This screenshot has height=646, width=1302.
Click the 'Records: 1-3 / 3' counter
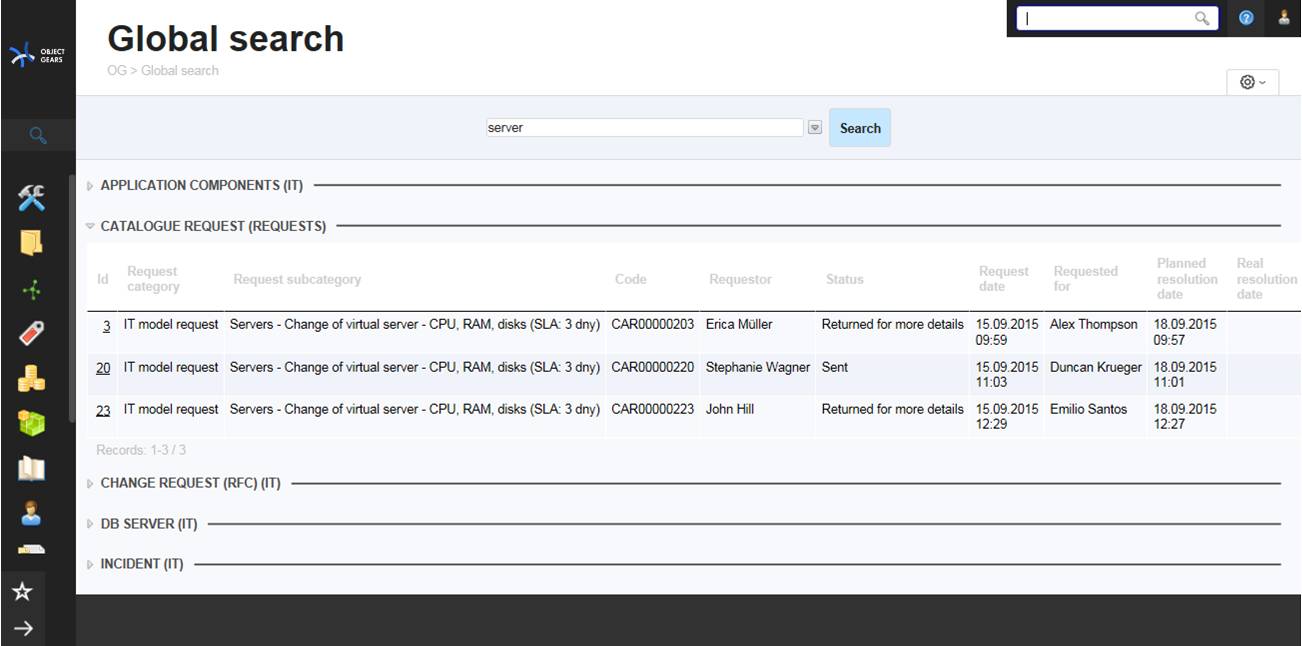pyautogui.click(x=141, y=451)
